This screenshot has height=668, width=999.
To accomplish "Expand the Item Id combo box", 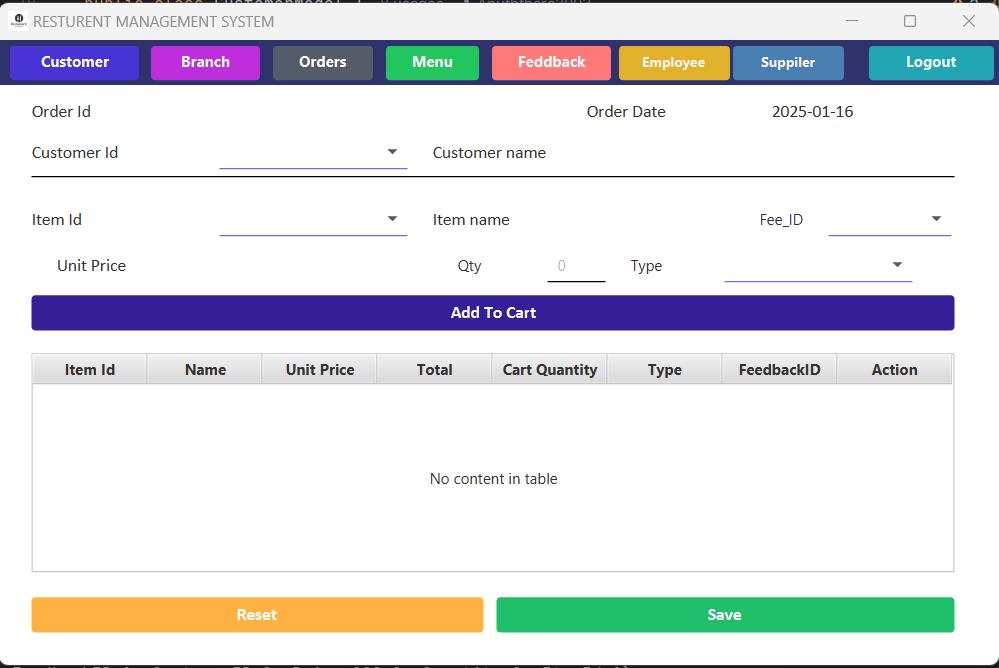I will pos(313,220).
